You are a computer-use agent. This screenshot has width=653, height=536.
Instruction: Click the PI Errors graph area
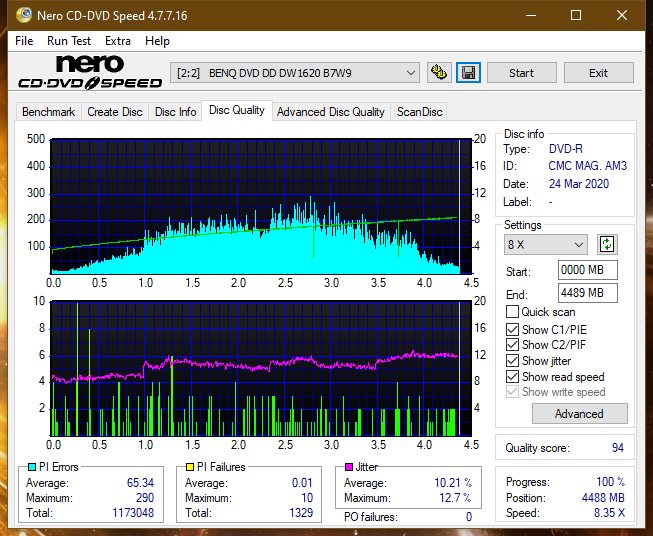click(261, 206)
